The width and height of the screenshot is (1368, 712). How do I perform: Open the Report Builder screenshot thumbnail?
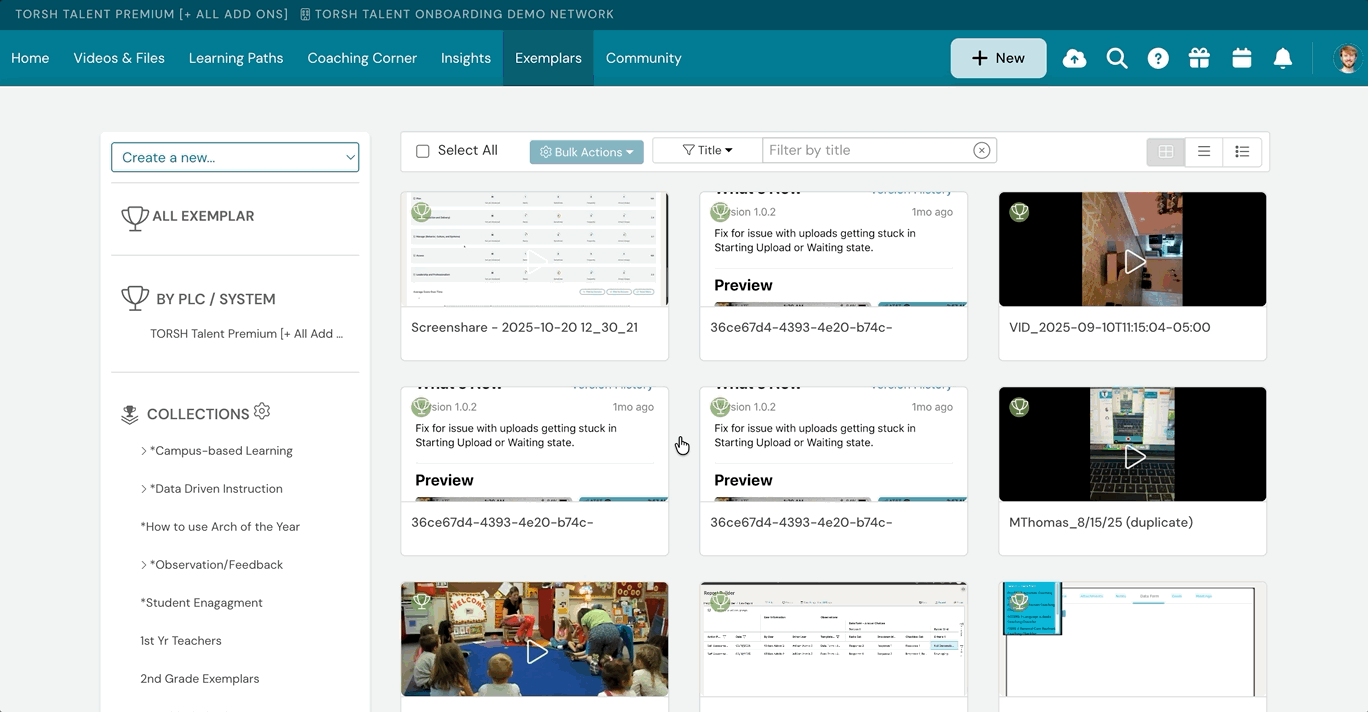pos(834,639)
